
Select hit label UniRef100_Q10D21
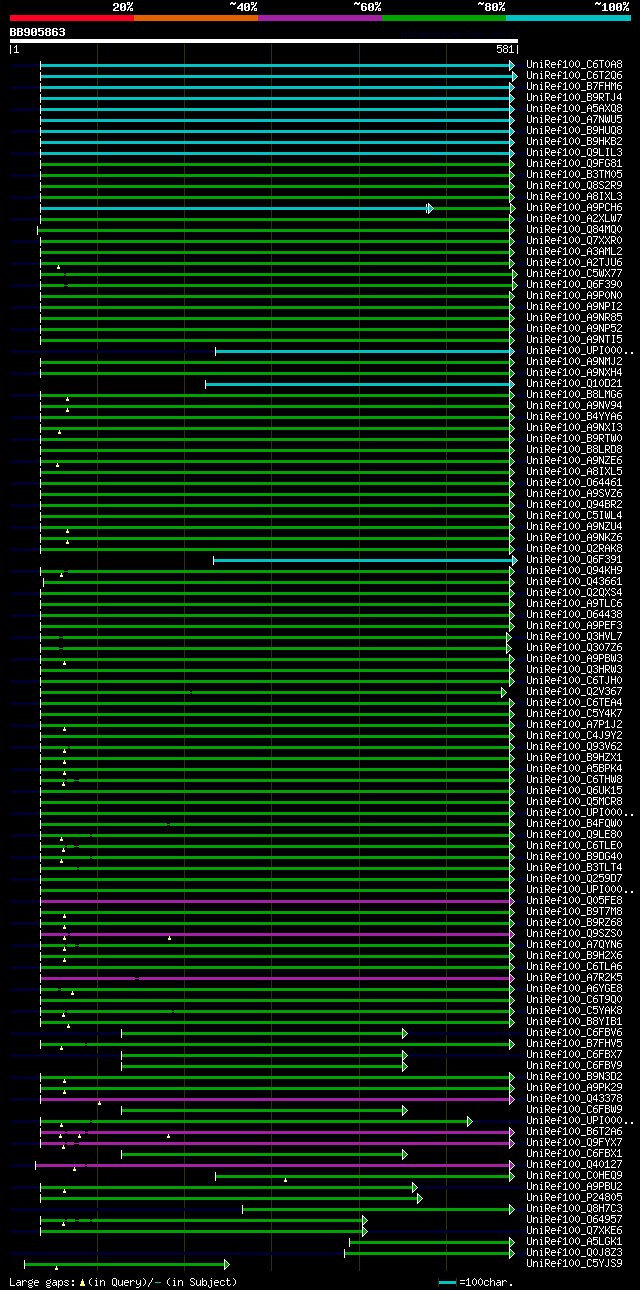[574, 383]
